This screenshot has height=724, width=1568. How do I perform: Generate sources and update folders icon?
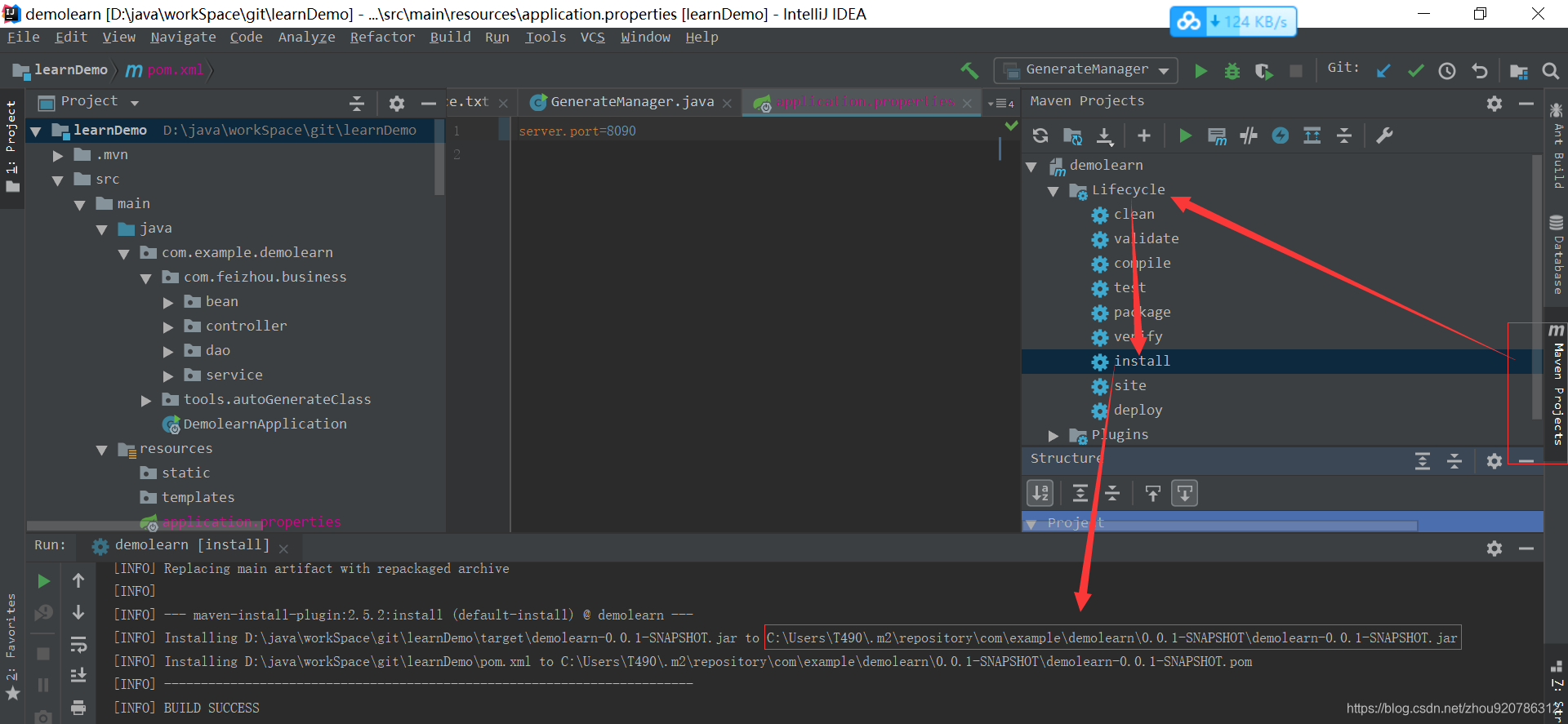click(1072, 135)
